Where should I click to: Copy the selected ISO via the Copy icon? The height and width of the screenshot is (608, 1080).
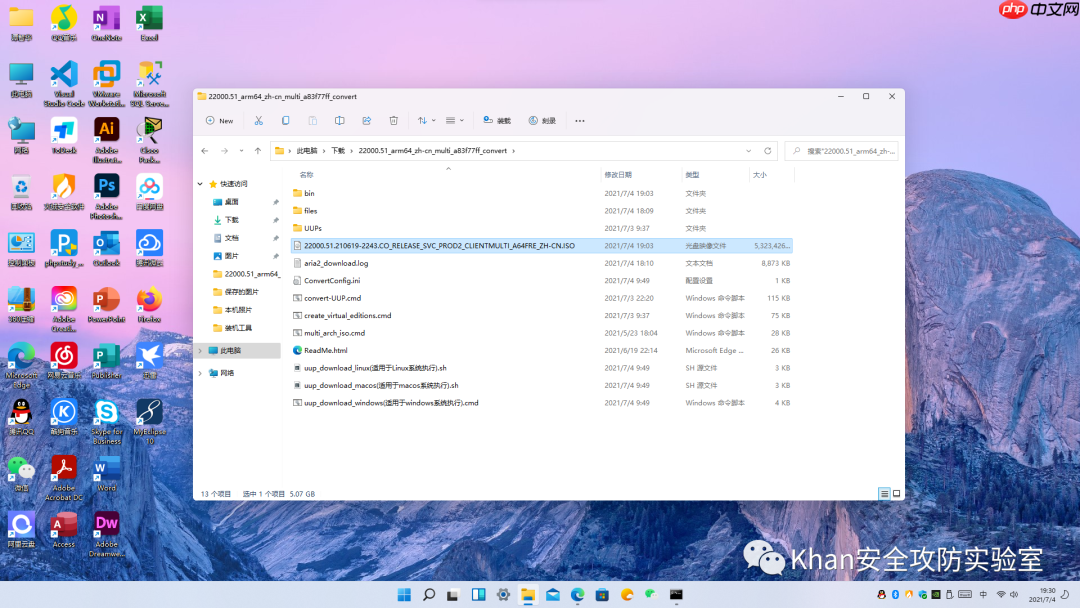pos(285,120)
